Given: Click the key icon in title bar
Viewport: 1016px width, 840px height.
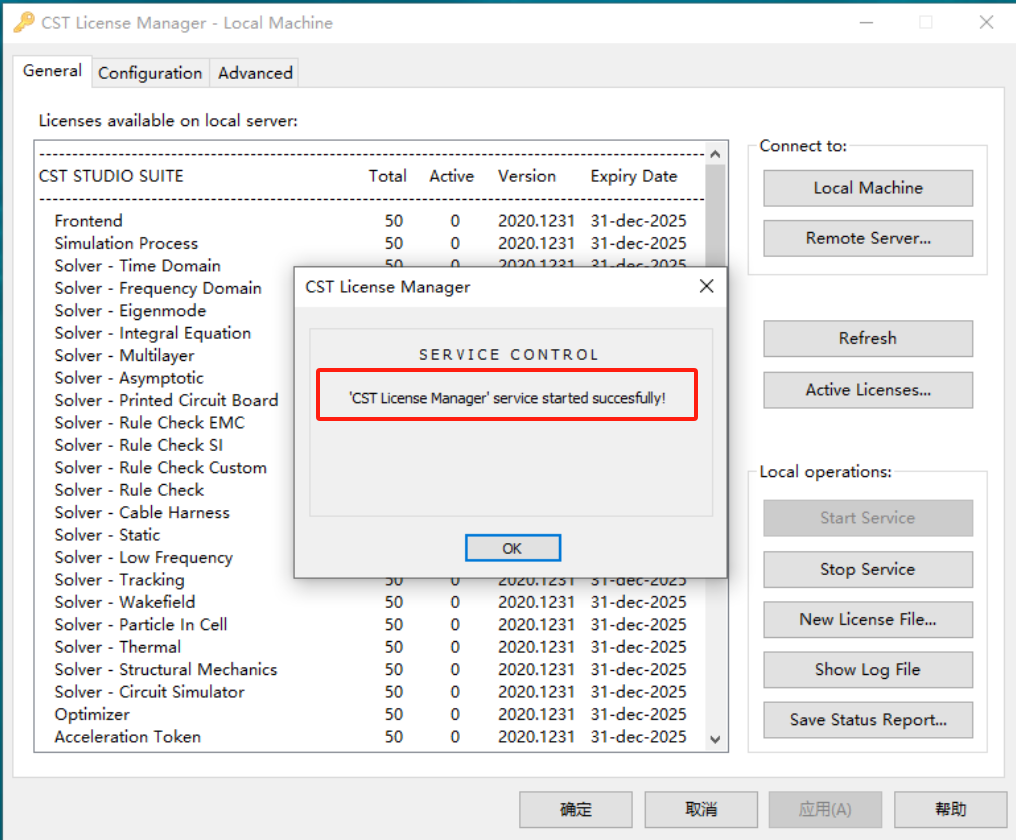Looking at the screenshot, I should (24, 22).
